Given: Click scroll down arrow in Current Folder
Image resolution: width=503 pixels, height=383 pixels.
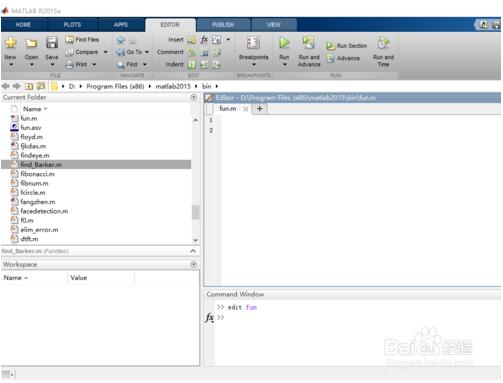Looking at the screenshot, I should (x=196, y=240).
